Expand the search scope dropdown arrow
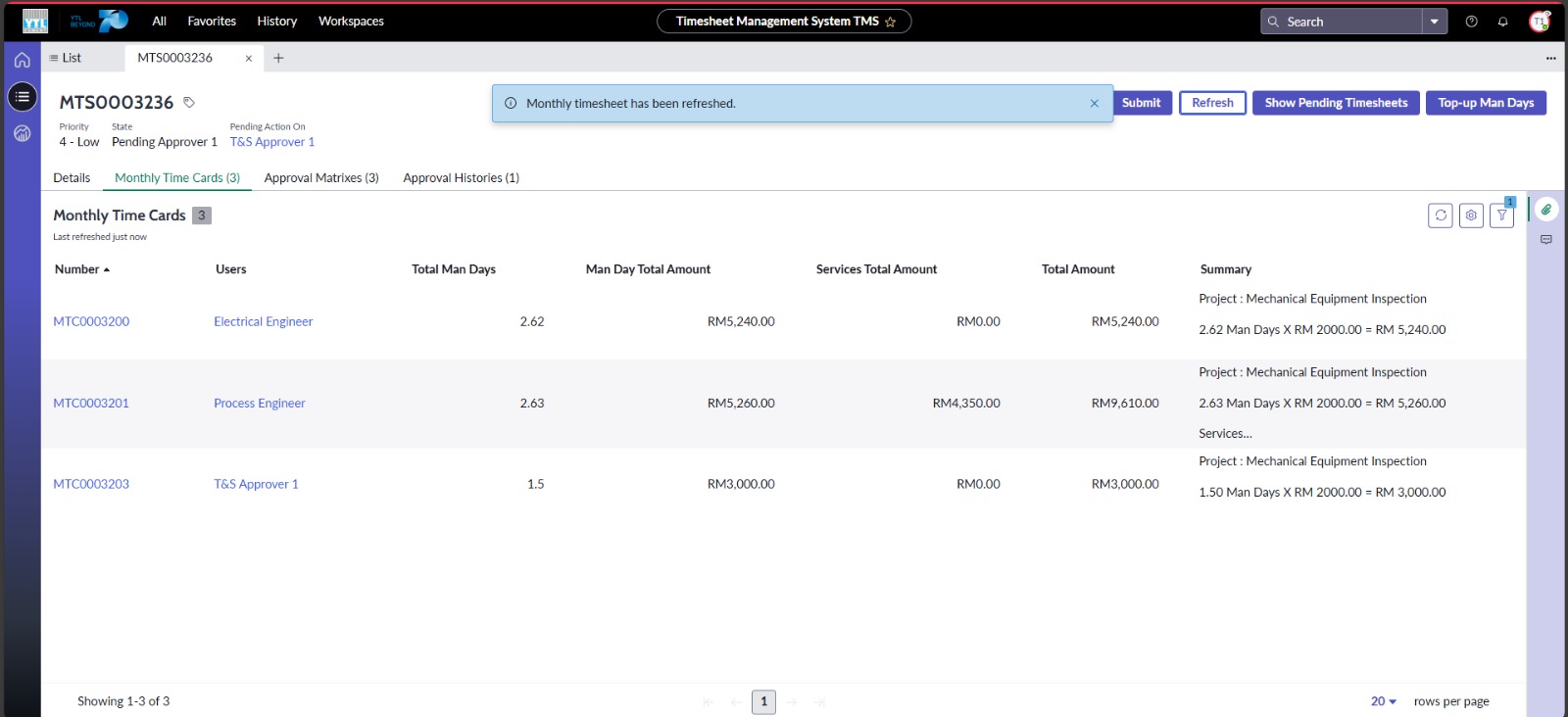The image size is (1568, 717). coord(1435,22)
